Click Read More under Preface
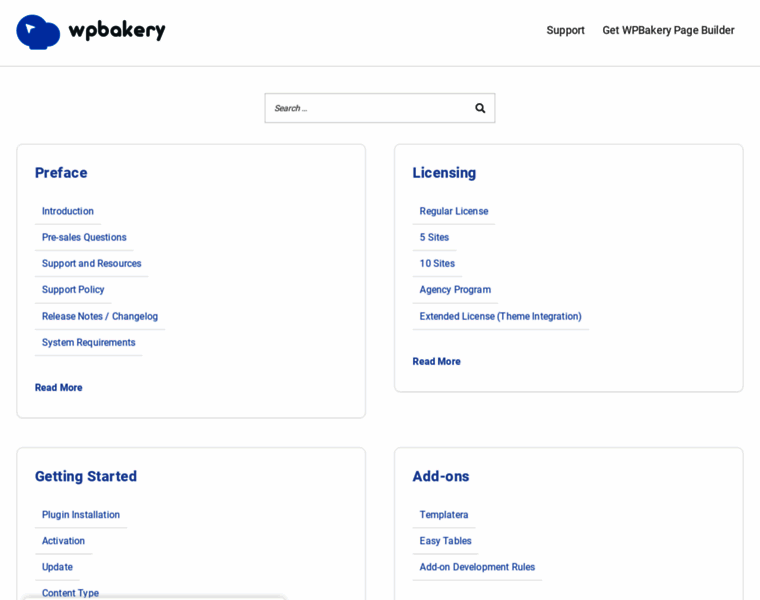 59,388
